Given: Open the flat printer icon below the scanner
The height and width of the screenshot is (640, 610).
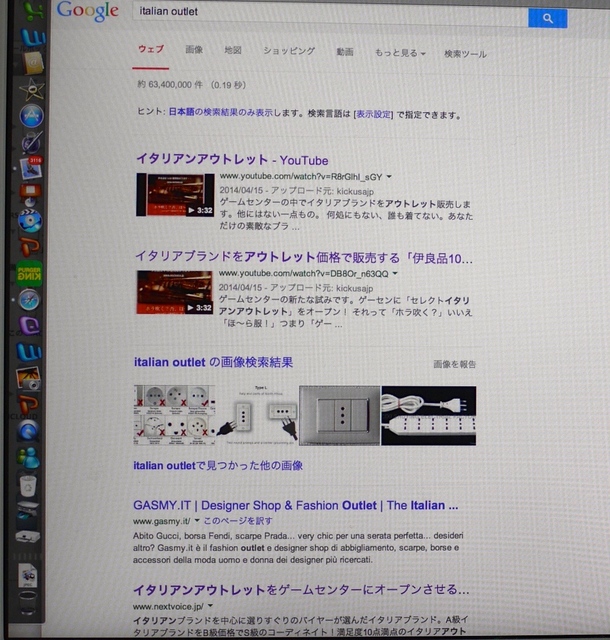Looking at the screenshot, I should pos(28,536).
